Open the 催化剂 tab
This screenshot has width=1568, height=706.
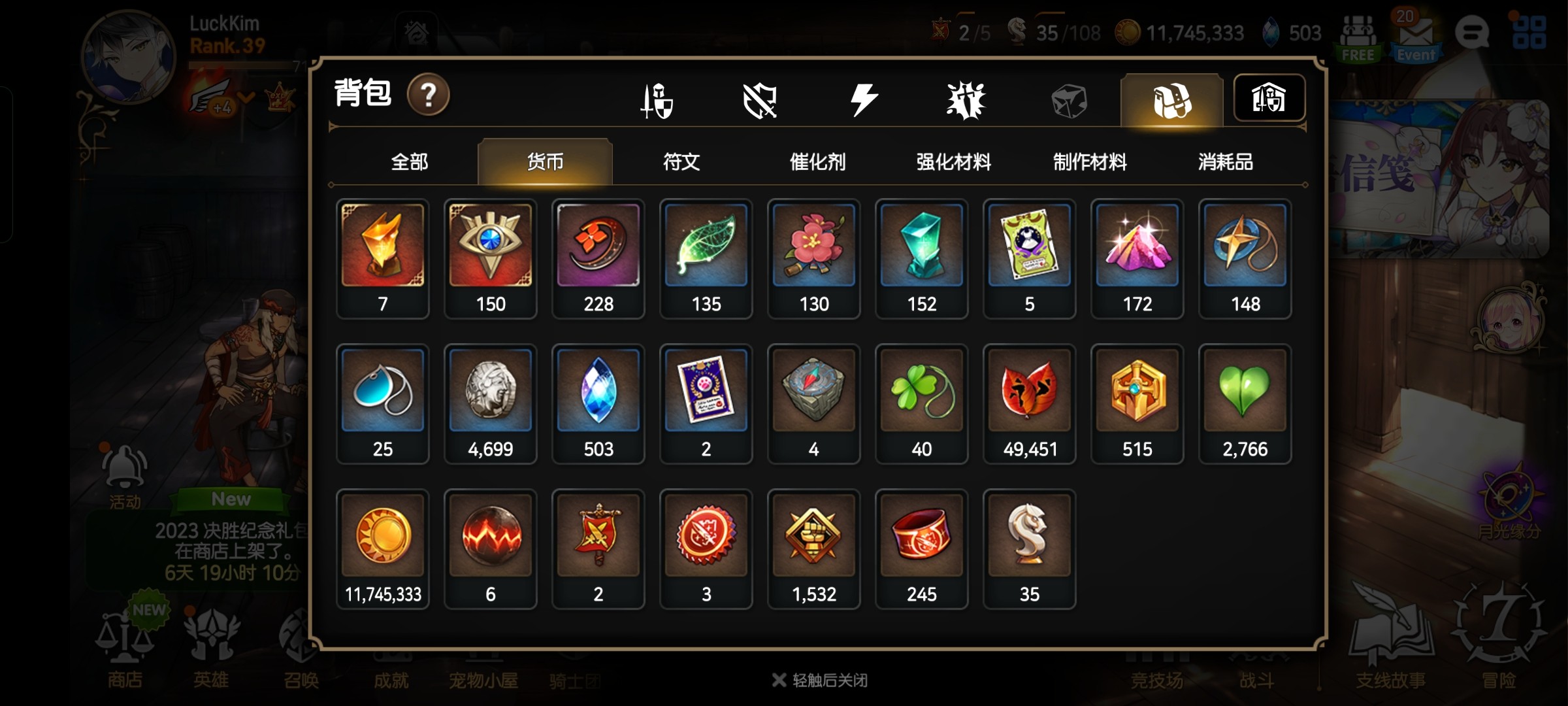point(817,161)
